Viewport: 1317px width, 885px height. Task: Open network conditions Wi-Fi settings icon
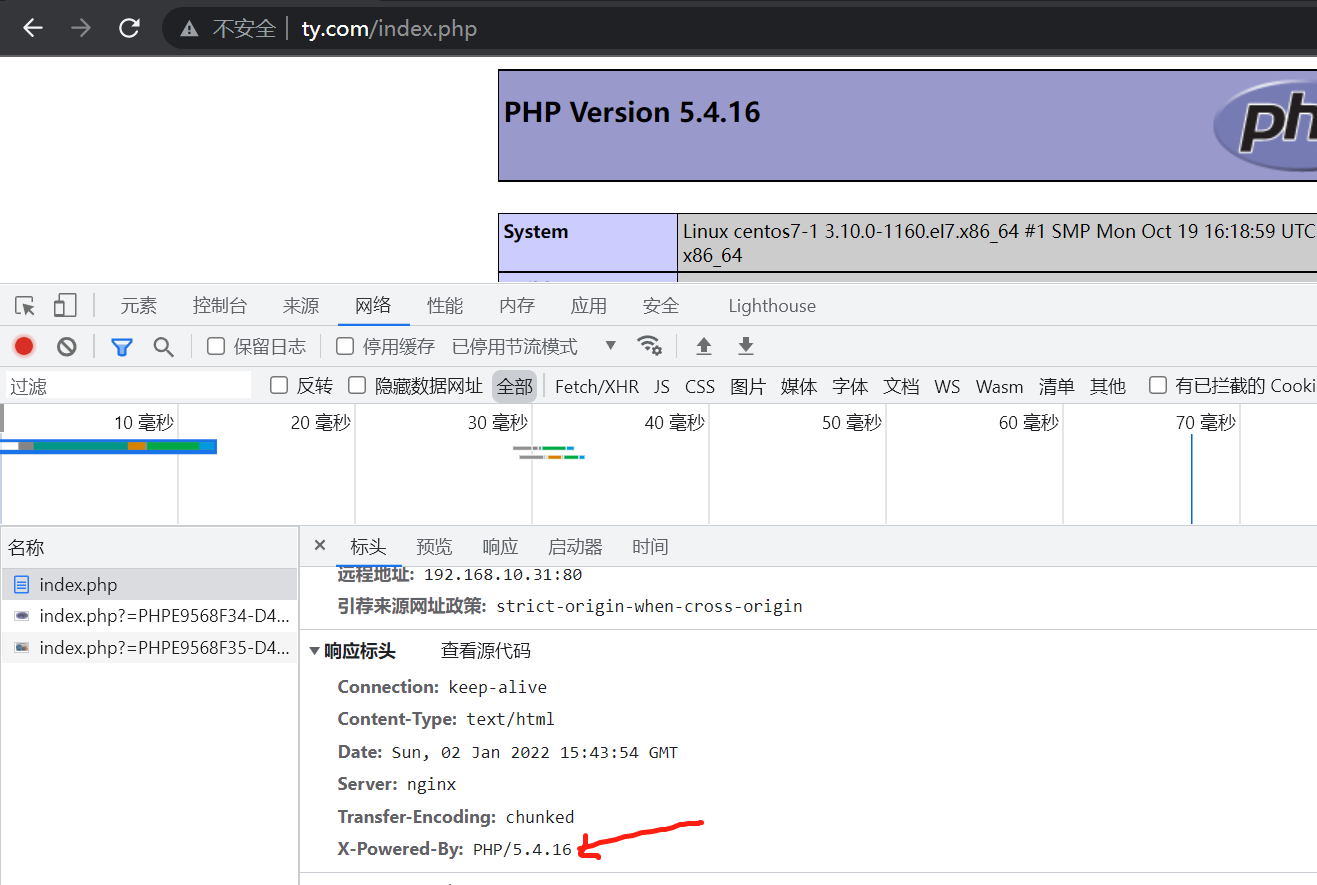click(650, 346)
